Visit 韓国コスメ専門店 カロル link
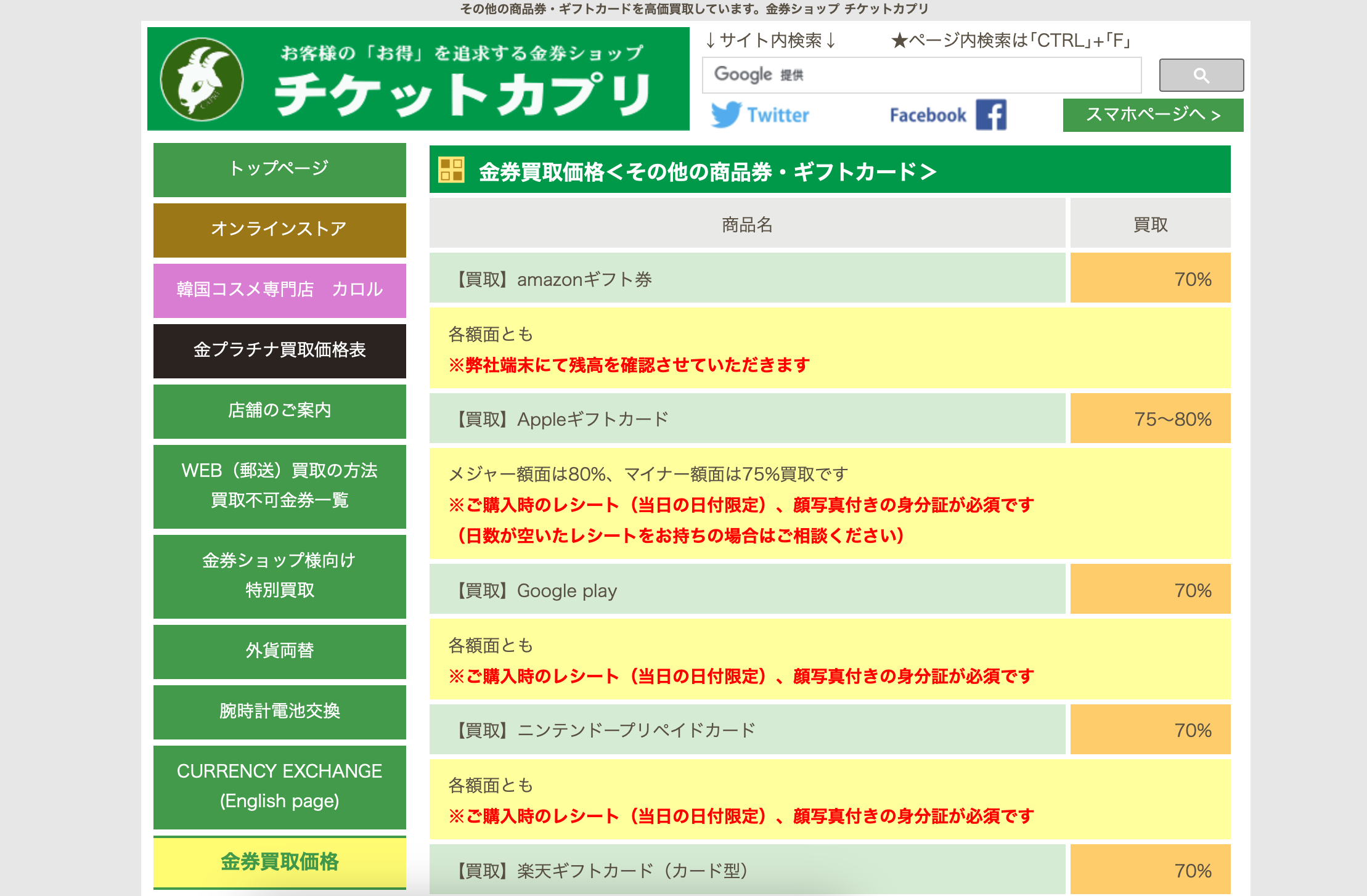Image resolution: width=1367 pixels, height=896 pixels. click(x=279, y=289)
